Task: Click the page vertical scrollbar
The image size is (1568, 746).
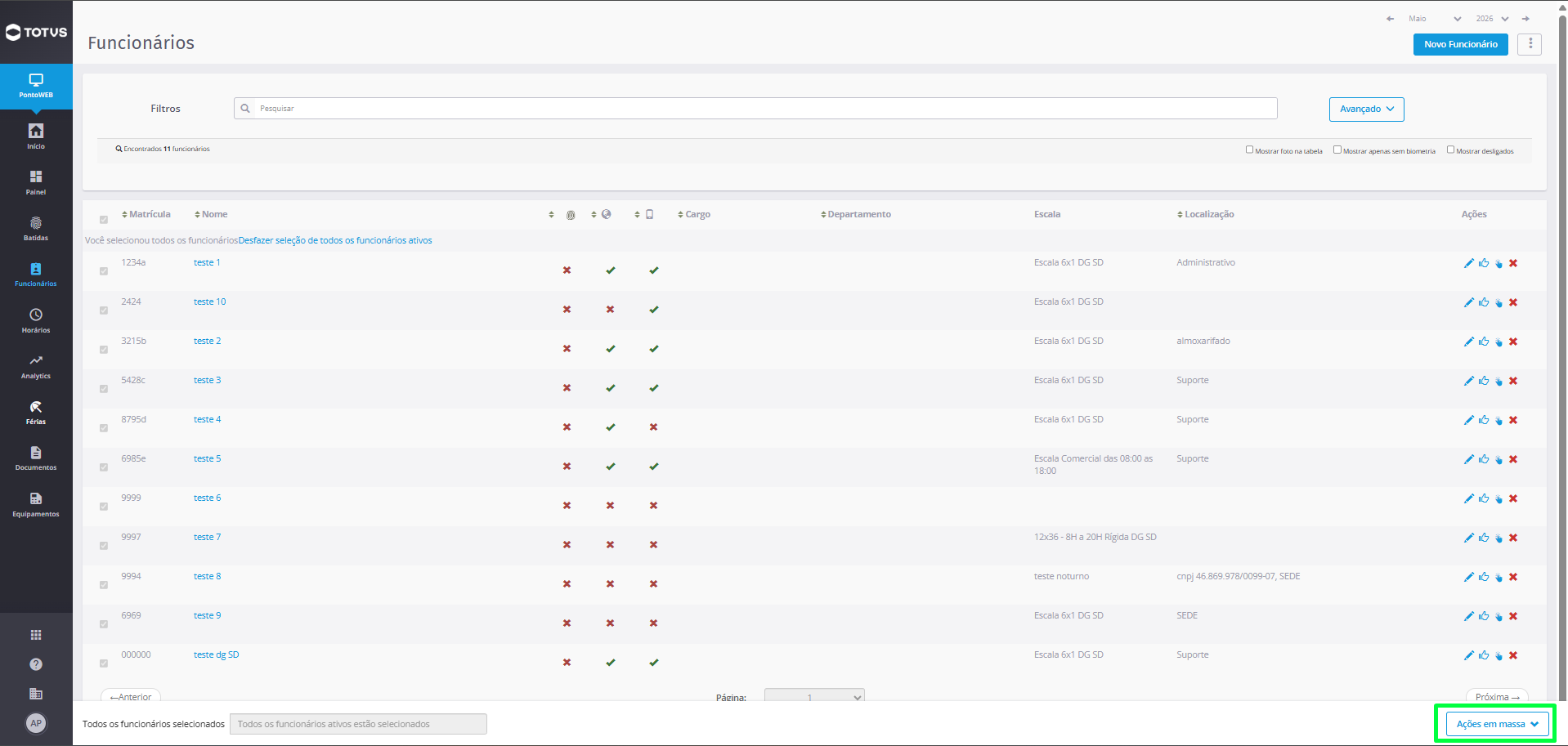Action: [x=1562, y=360]
